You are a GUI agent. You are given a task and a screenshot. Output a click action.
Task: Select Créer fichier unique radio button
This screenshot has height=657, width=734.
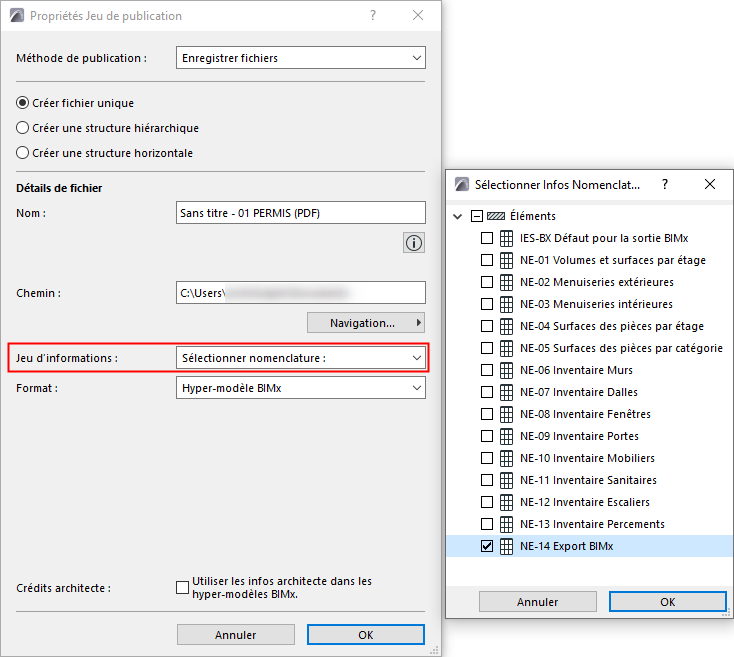click(x=22, y=103)
